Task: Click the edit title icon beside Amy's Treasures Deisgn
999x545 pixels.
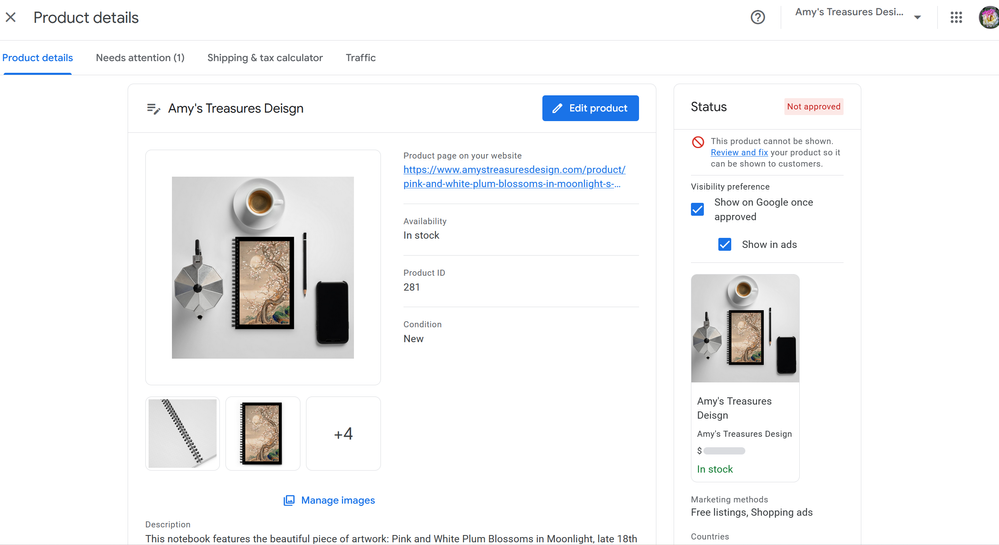Action: (x=153, y=108)
